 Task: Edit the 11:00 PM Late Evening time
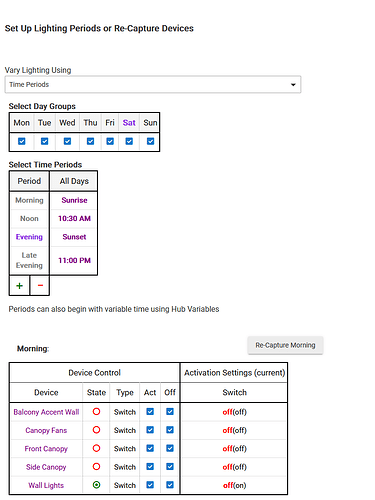click(74, 260)
